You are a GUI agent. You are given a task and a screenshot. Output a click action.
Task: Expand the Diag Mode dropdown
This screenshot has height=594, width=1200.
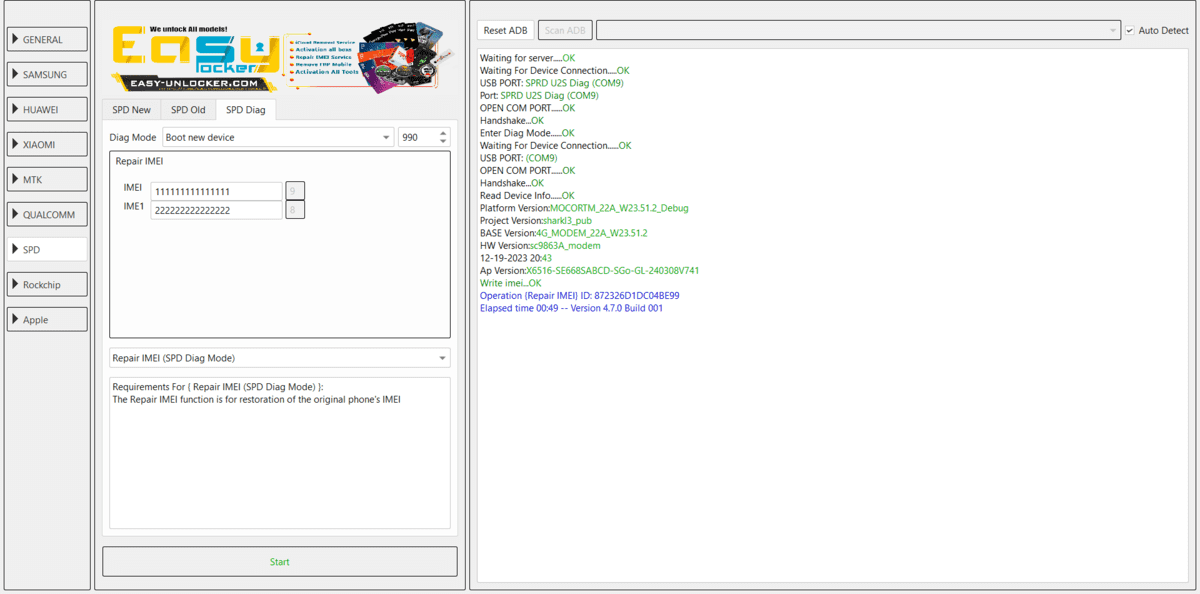tap(278, 137)
